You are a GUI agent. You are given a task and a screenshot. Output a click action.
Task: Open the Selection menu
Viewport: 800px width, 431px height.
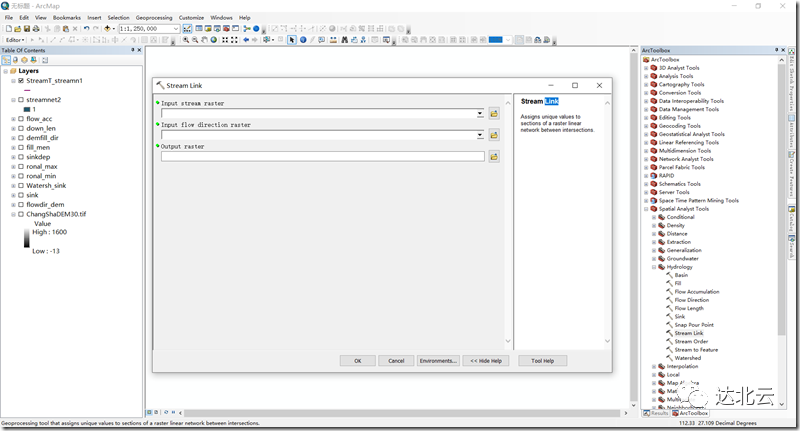[x=118, y=17]
